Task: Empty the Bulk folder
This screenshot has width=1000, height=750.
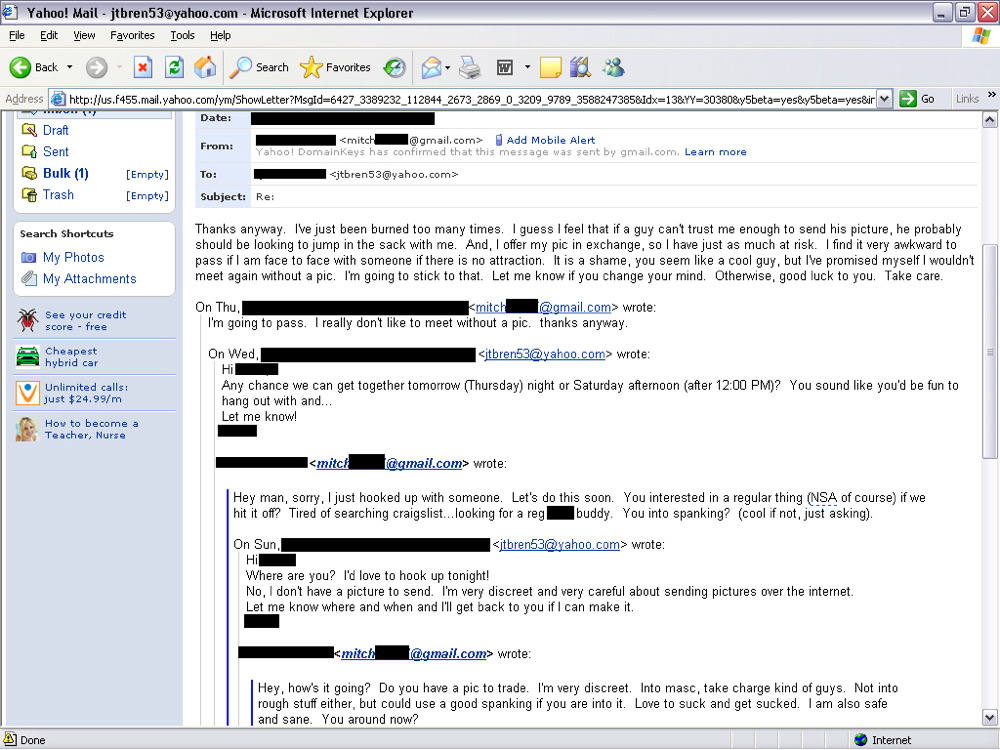Action: click(147, 174)
